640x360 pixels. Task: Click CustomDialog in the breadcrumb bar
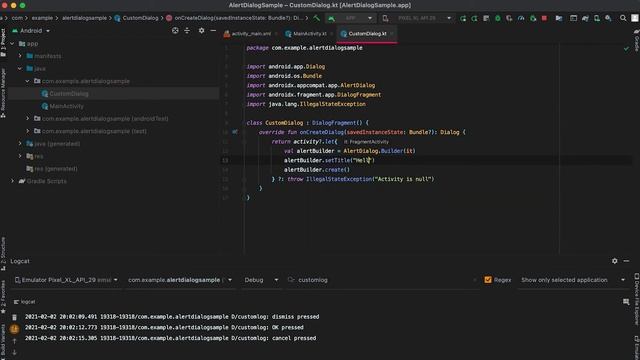(136, 18)
